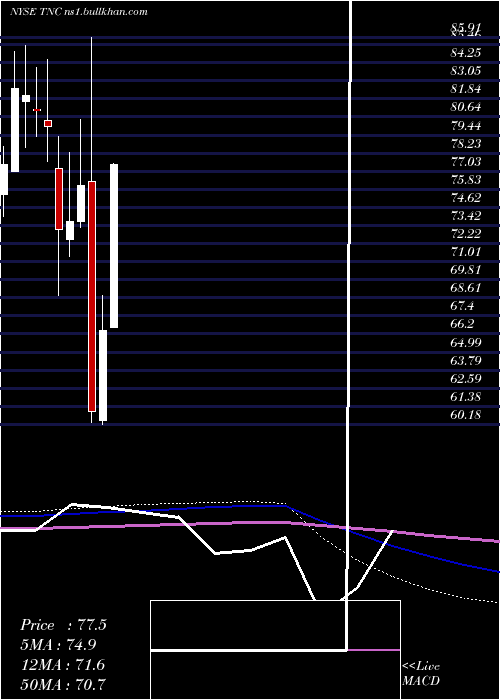Select the 71.01 price axis label

click(x=466, y=252)
